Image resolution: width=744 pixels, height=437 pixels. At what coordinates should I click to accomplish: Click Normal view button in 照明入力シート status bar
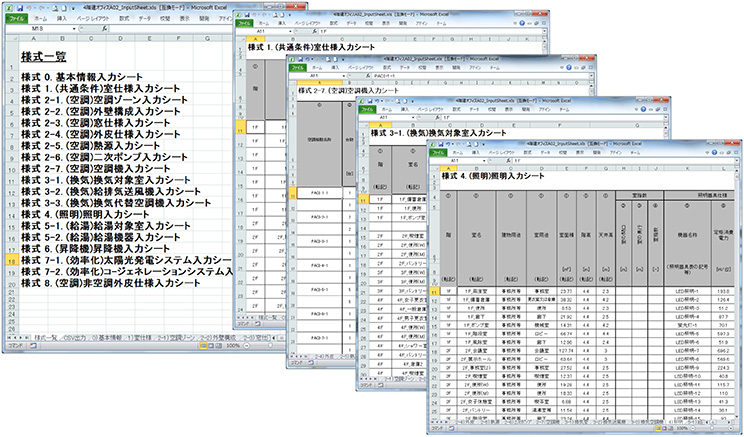660,428
